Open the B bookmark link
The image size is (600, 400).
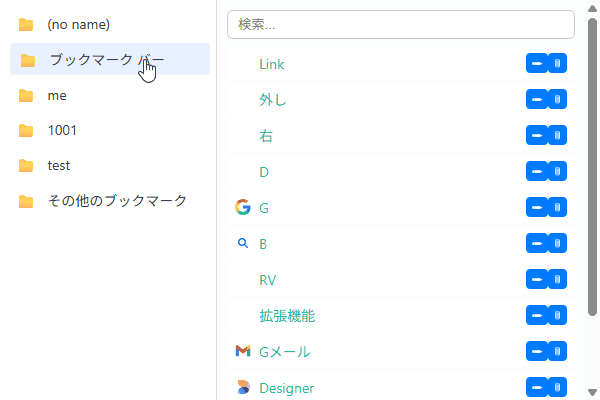coord(263,244)
